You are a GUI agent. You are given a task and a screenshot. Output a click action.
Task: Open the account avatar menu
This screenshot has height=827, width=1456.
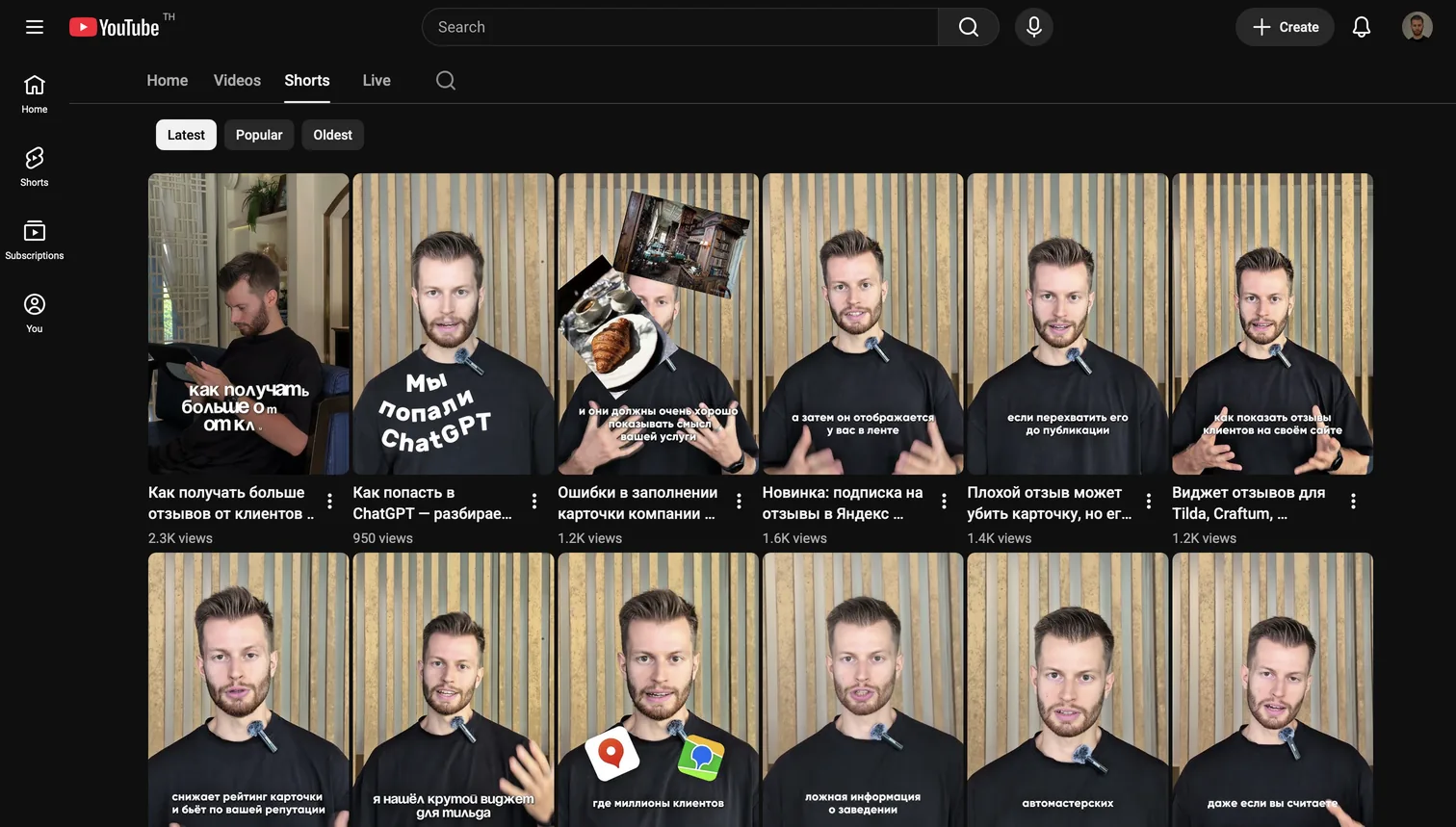1417,27
